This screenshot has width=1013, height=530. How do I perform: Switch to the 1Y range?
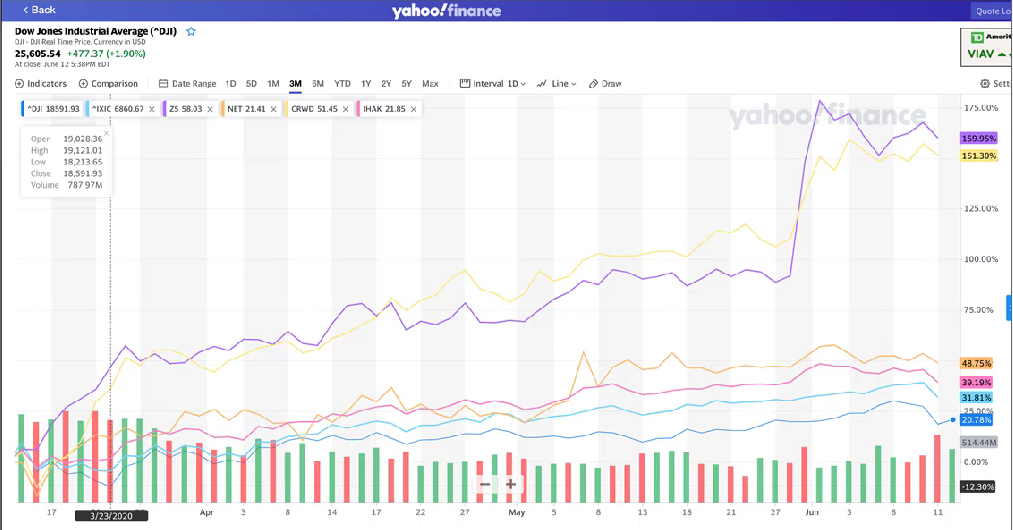[366, 84]
